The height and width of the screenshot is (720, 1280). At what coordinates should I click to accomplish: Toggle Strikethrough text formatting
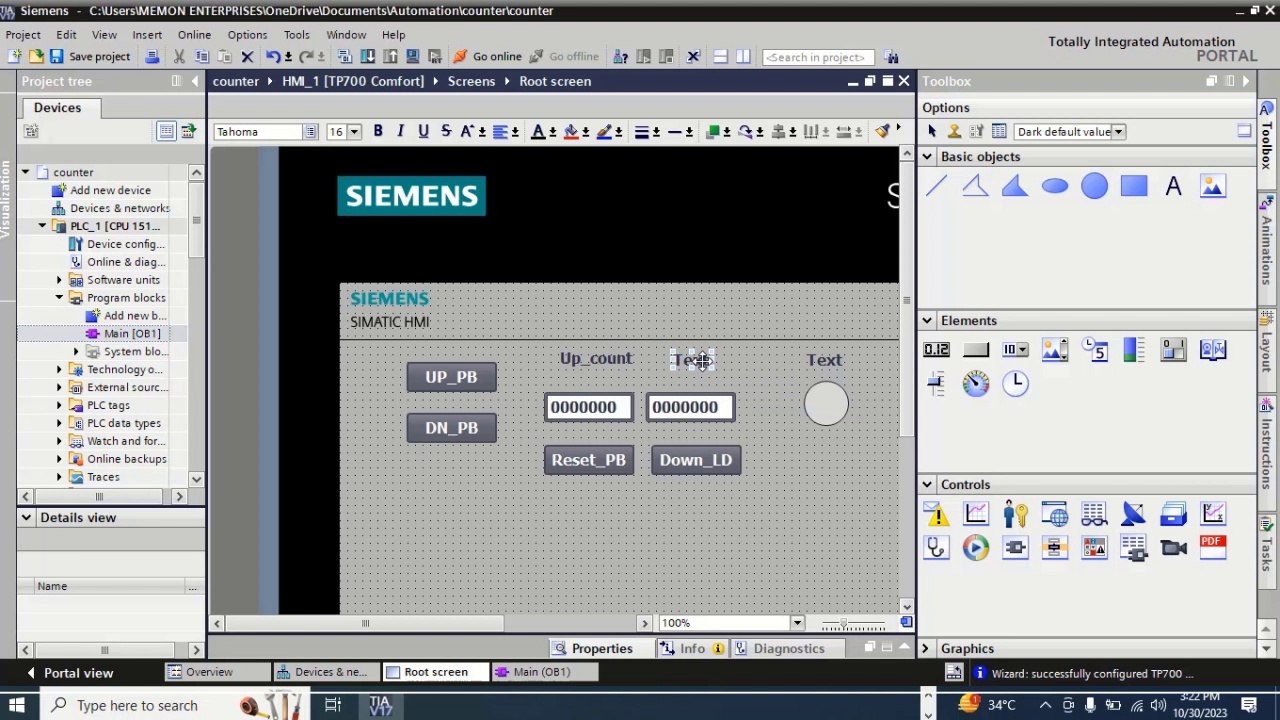[x=446, y=132]
